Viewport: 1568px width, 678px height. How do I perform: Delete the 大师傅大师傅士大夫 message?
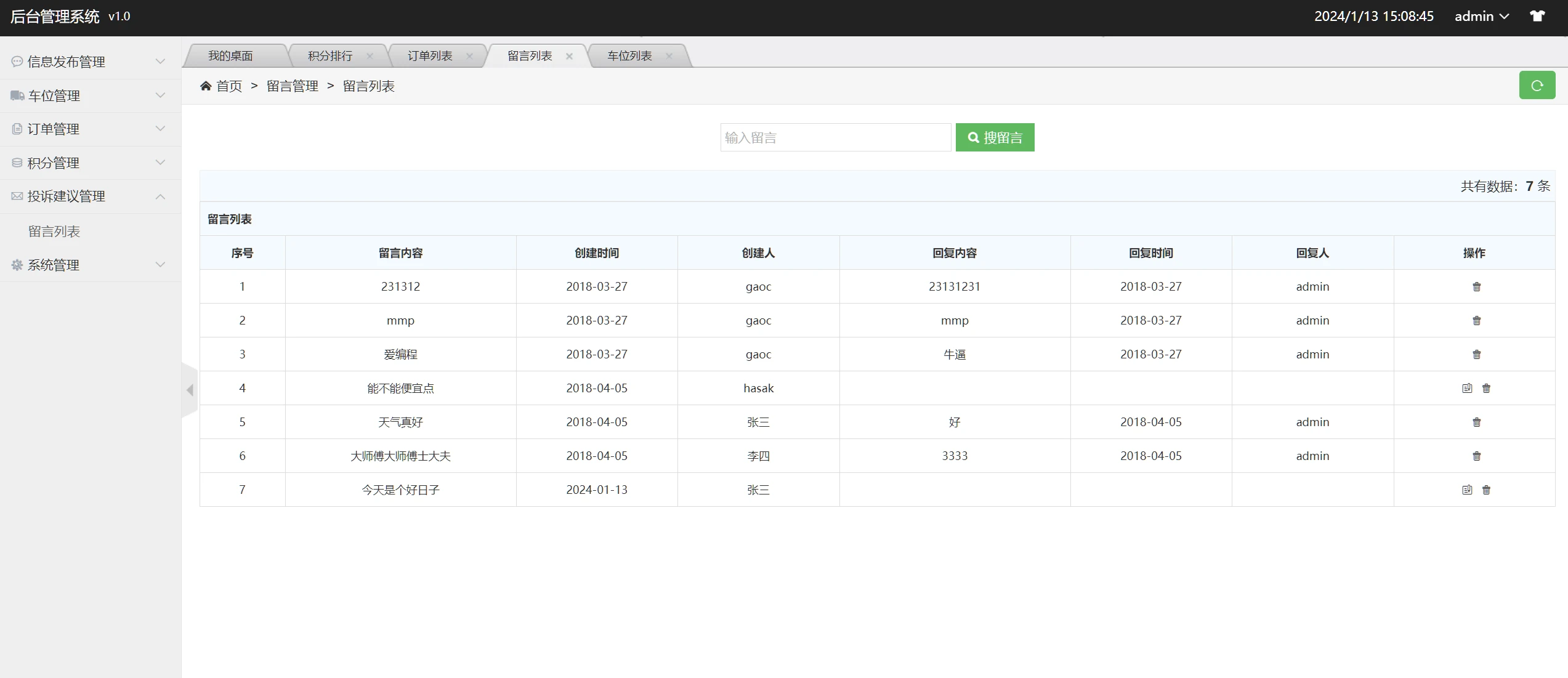[1476, 456]
